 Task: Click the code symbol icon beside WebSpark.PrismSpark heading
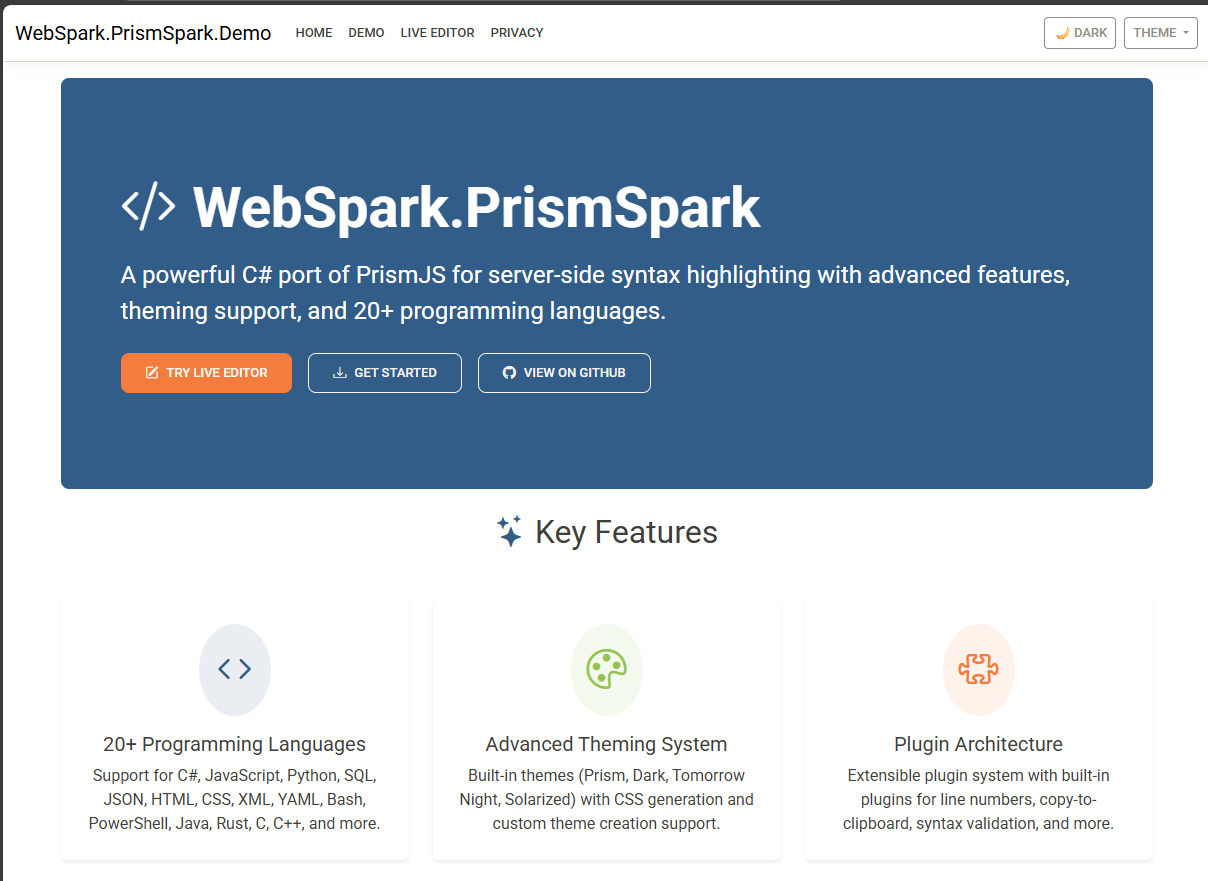(150, 206)
